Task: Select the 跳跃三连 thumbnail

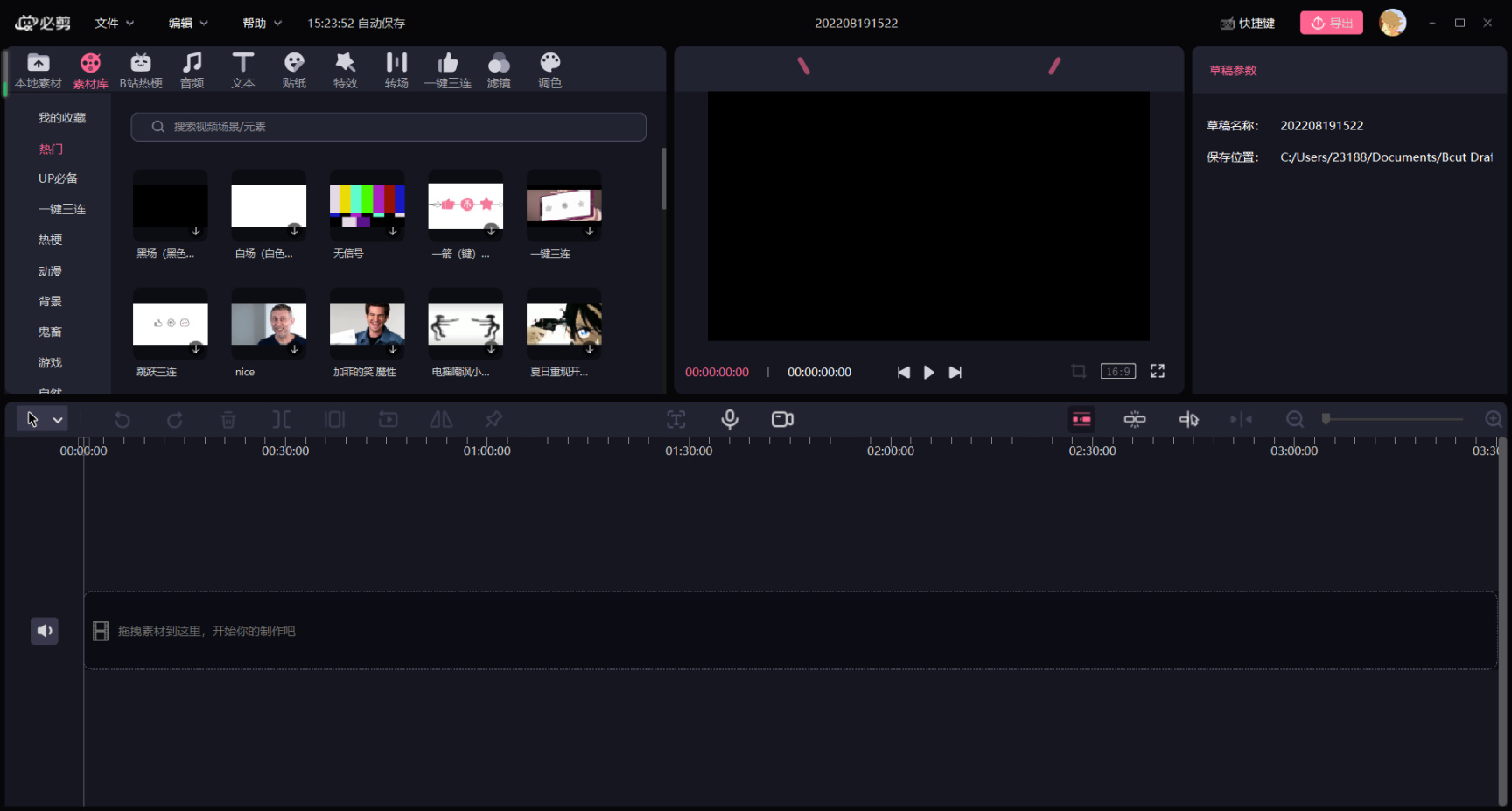Action: pos(171,324)
